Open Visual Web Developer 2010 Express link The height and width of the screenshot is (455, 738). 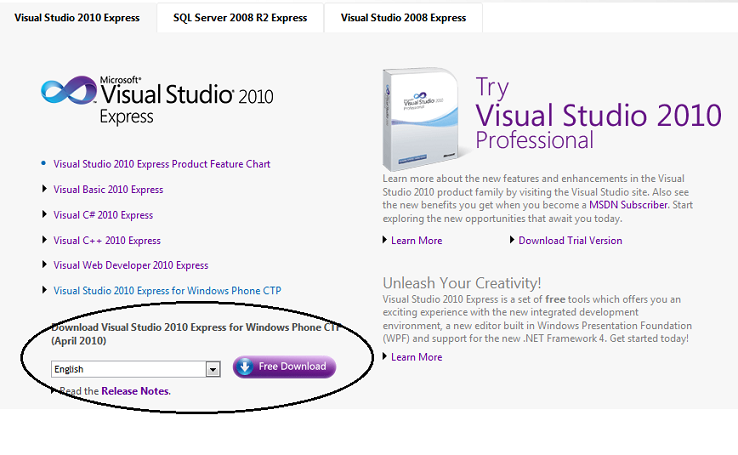(x=131, y=265)
